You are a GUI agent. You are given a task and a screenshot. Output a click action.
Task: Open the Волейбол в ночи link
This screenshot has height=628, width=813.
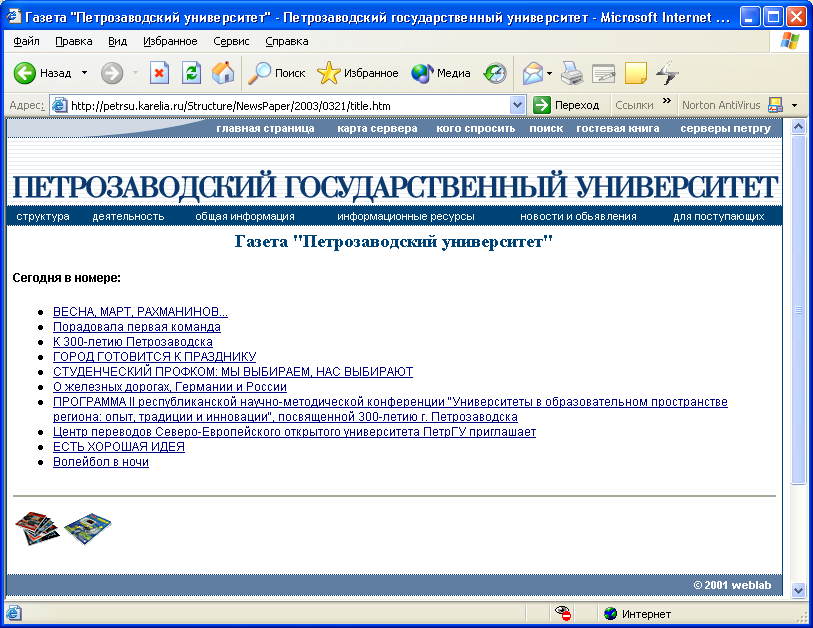pyautogui.click(x=101, y=462)
